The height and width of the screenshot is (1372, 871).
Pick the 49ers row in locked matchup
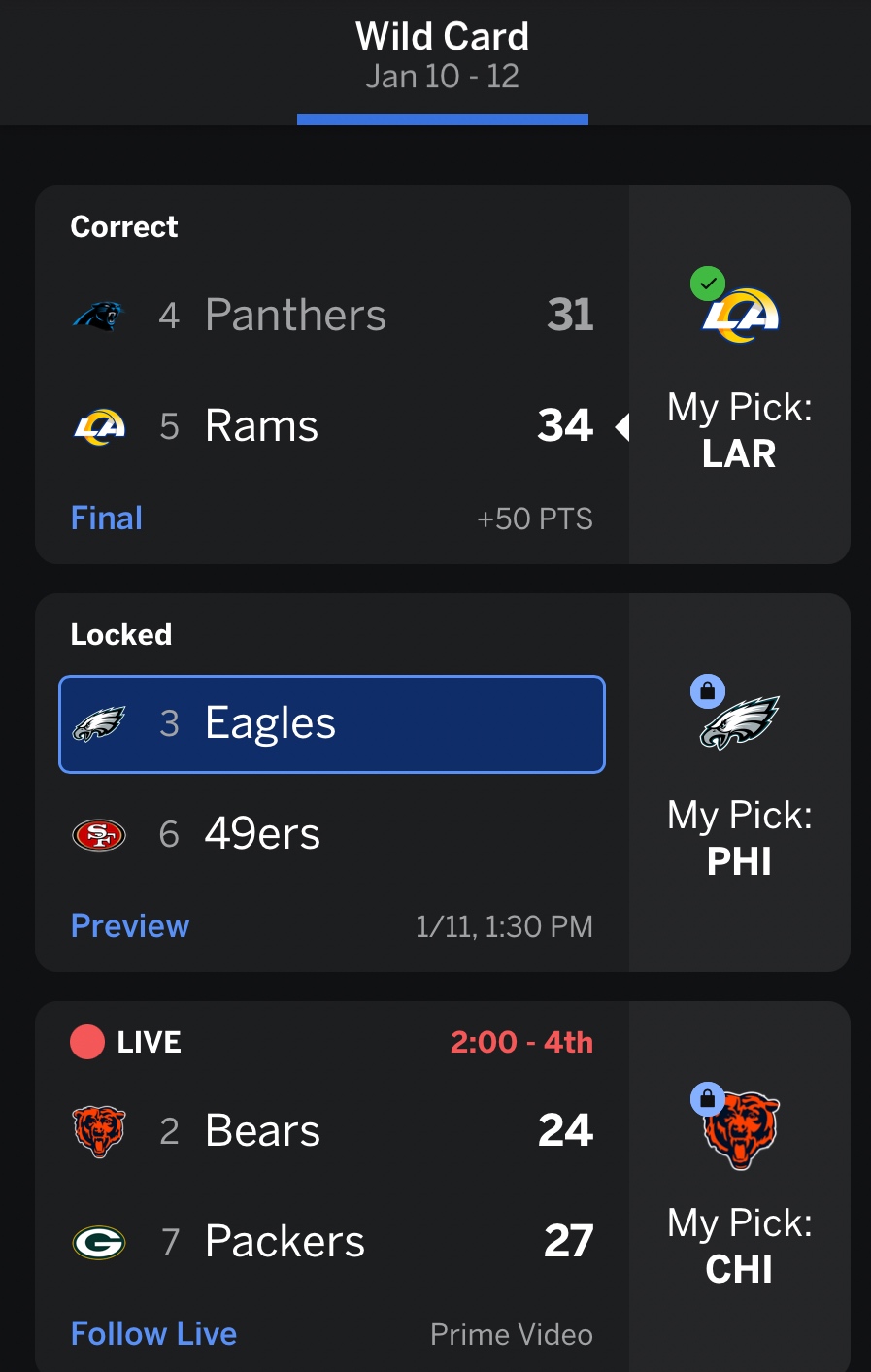click(x=332, y=834)
